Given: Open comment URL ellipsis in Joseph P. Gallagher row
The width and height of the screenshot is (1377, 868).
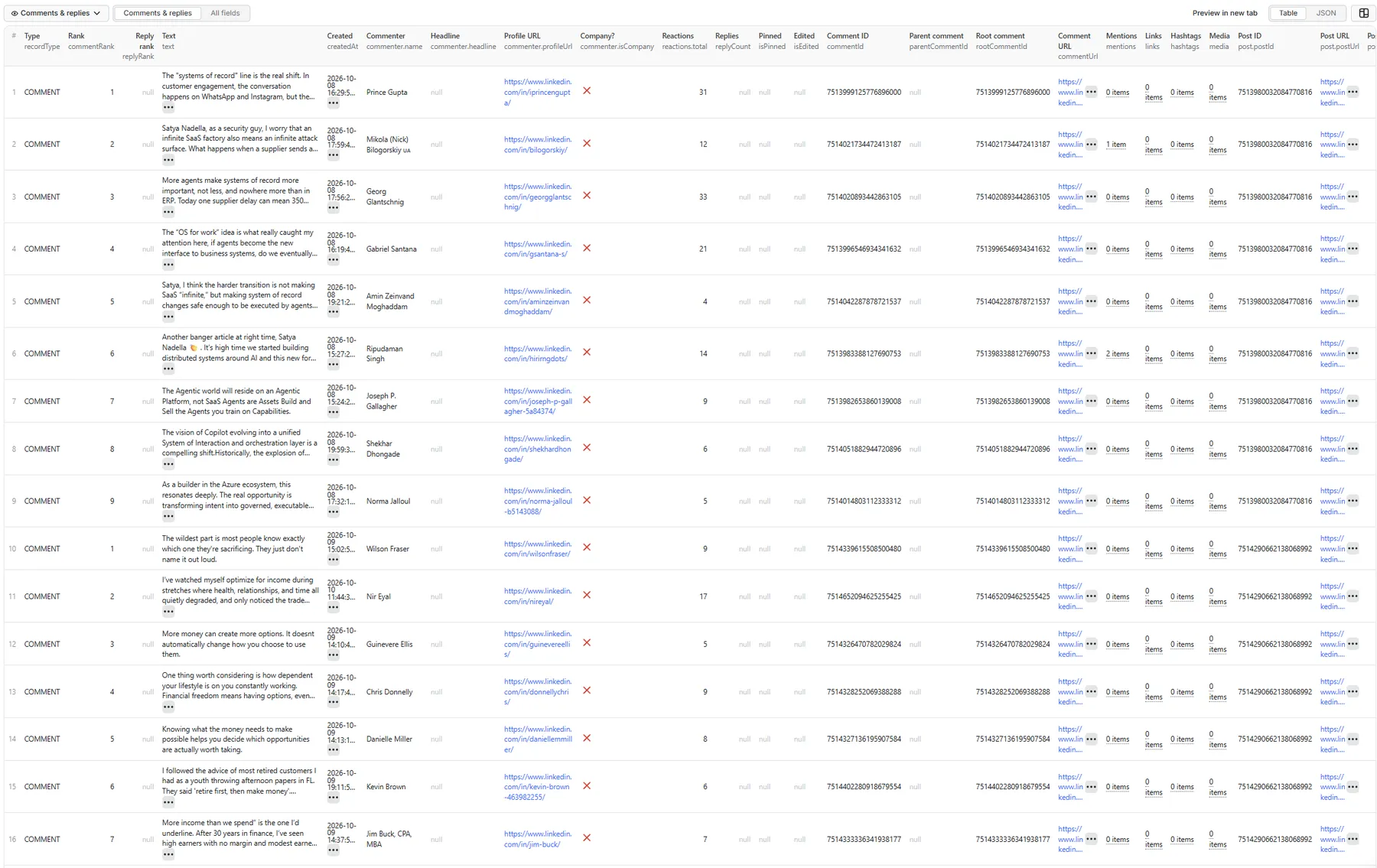Looking at the screenshot, I should coord(1091,401).
